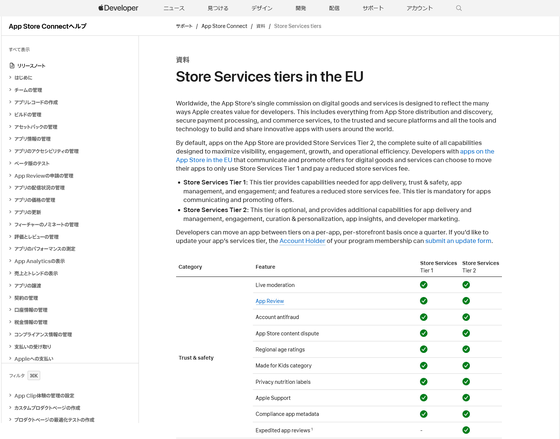
Task: Go to 配信 in the navigation bar
Action: pyautogui.click(x=334, y=8)
